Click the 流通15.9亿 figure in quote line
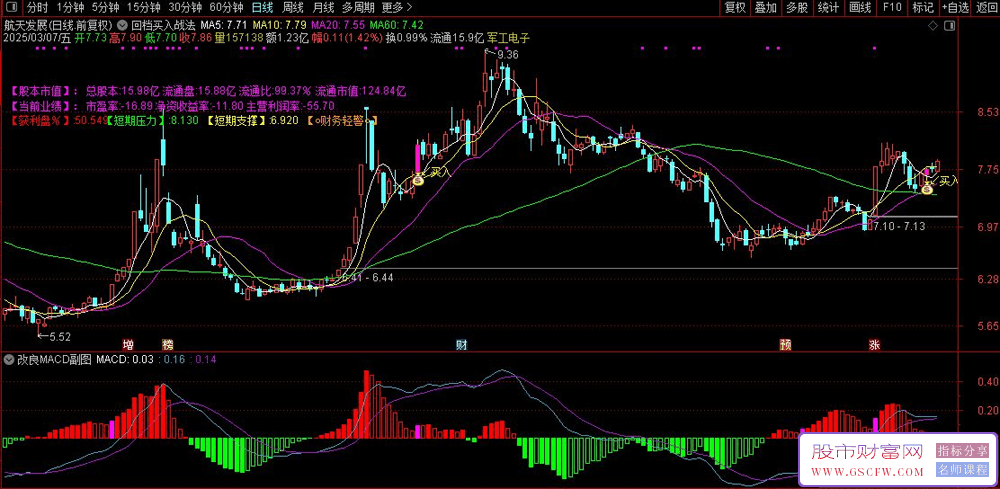 457,38
